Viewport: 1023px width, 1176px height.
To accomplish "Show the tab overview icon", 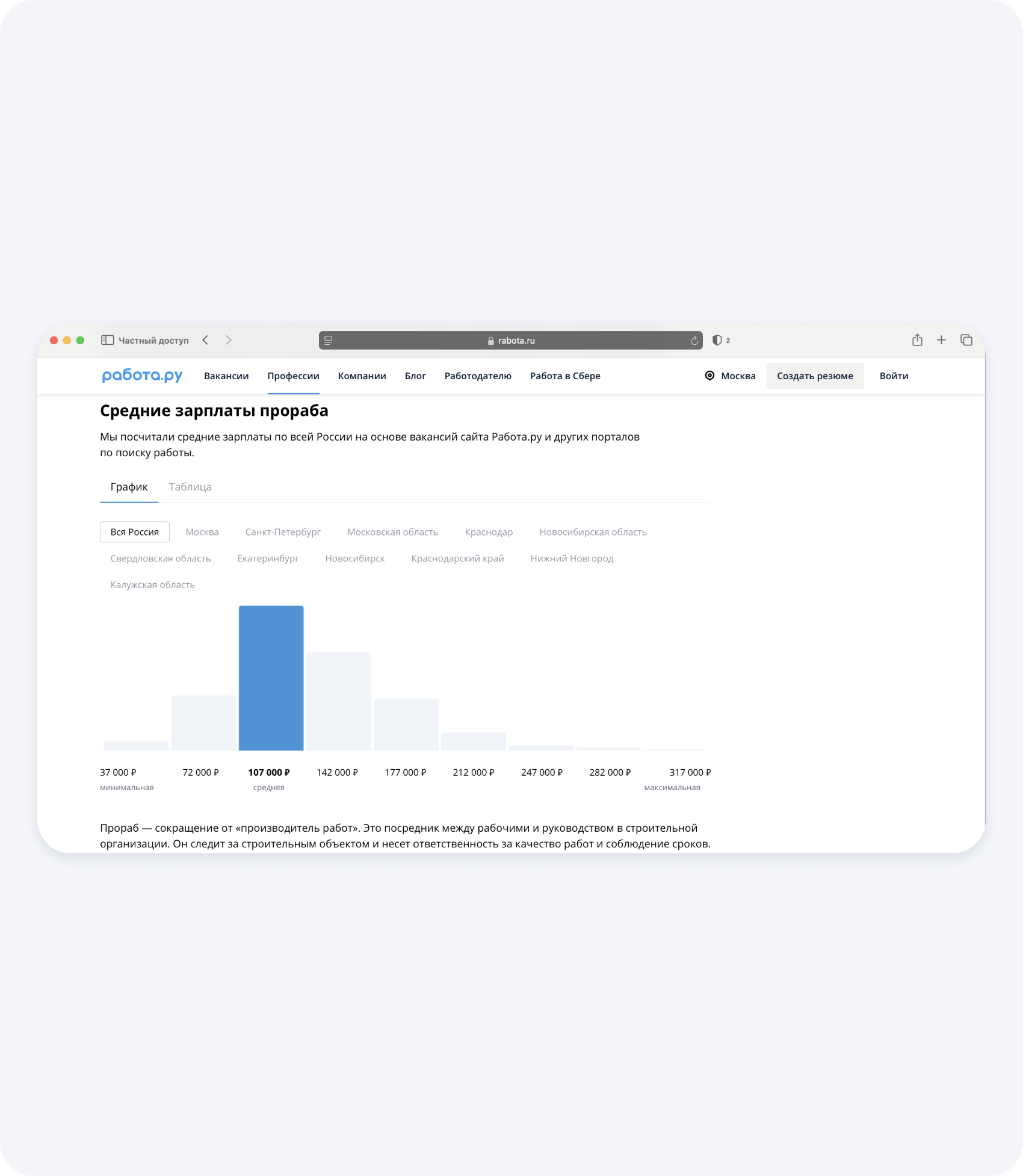I will [966, 340].
